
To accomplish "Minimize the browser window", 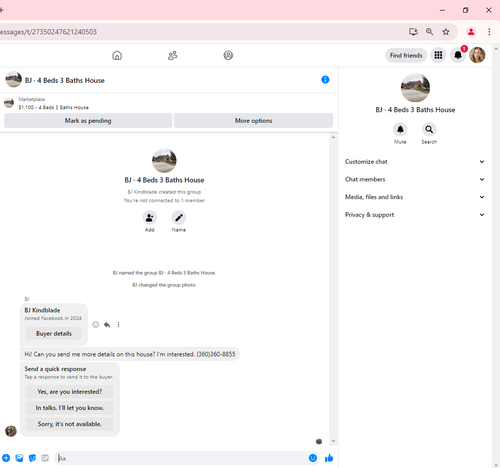I will (442, 10).
